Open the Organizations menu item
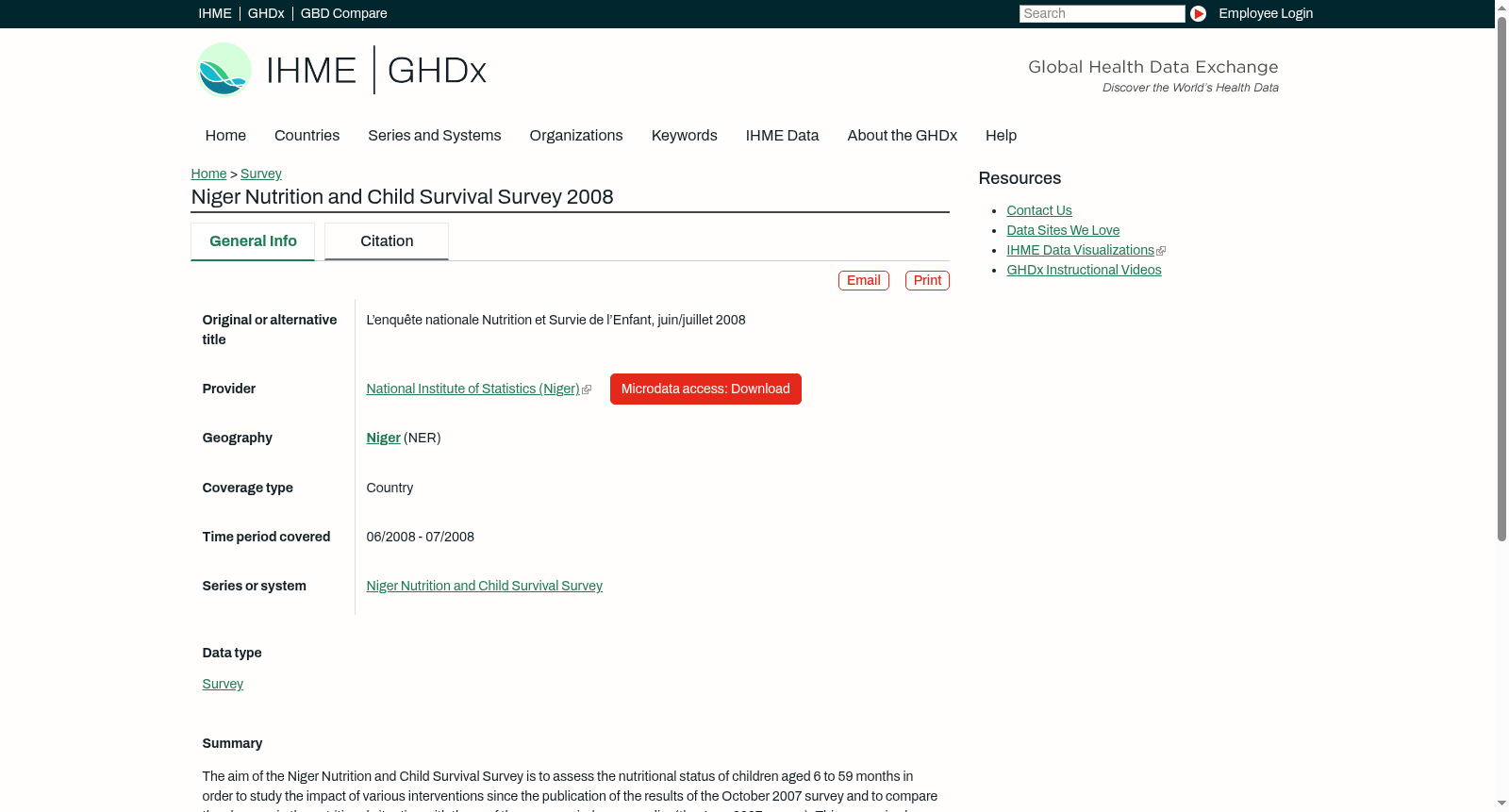Viewport: 1509px width, 812px height. 576,136
